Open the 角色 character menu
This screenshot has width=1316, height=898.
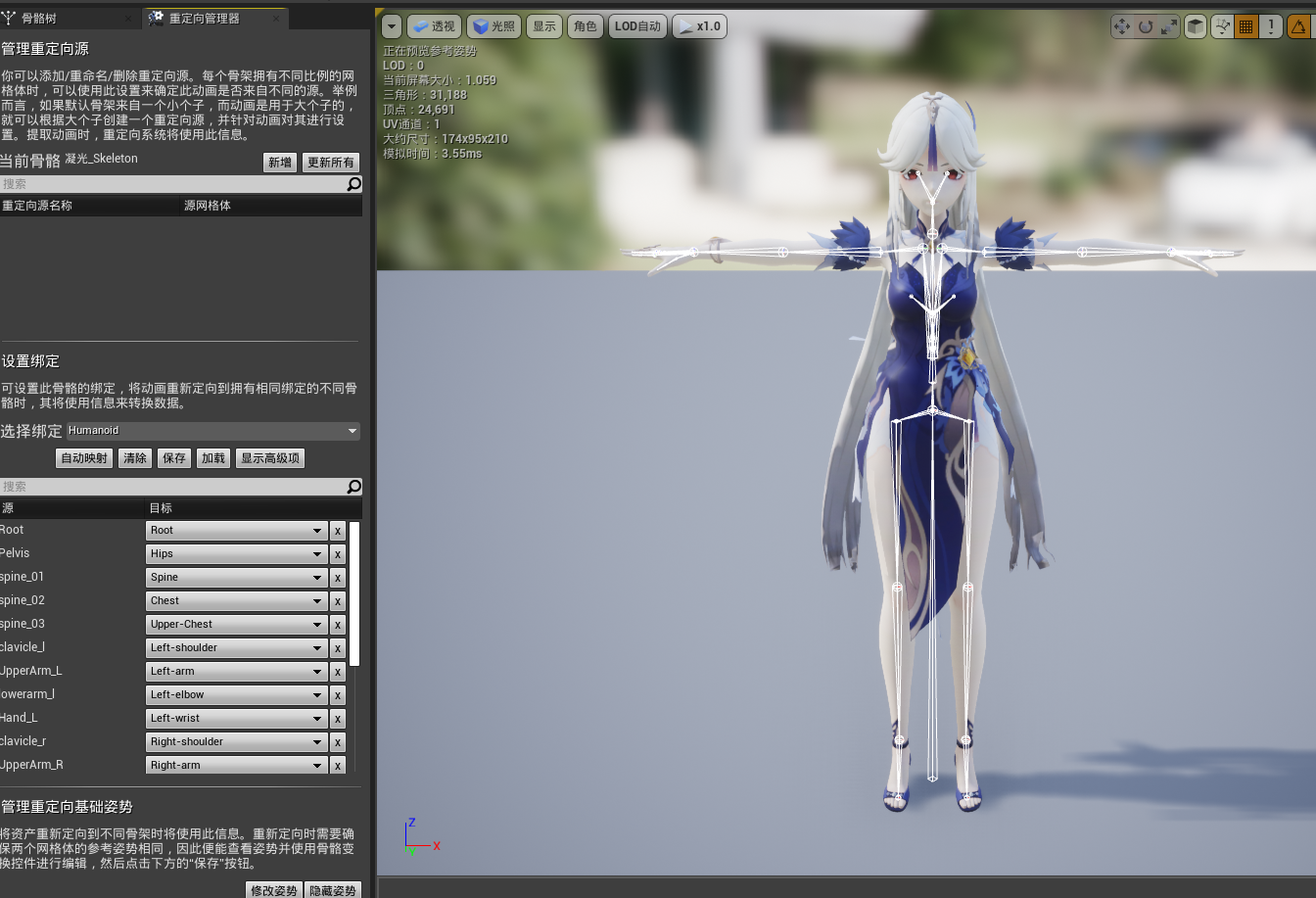click(x=586, y=26)
